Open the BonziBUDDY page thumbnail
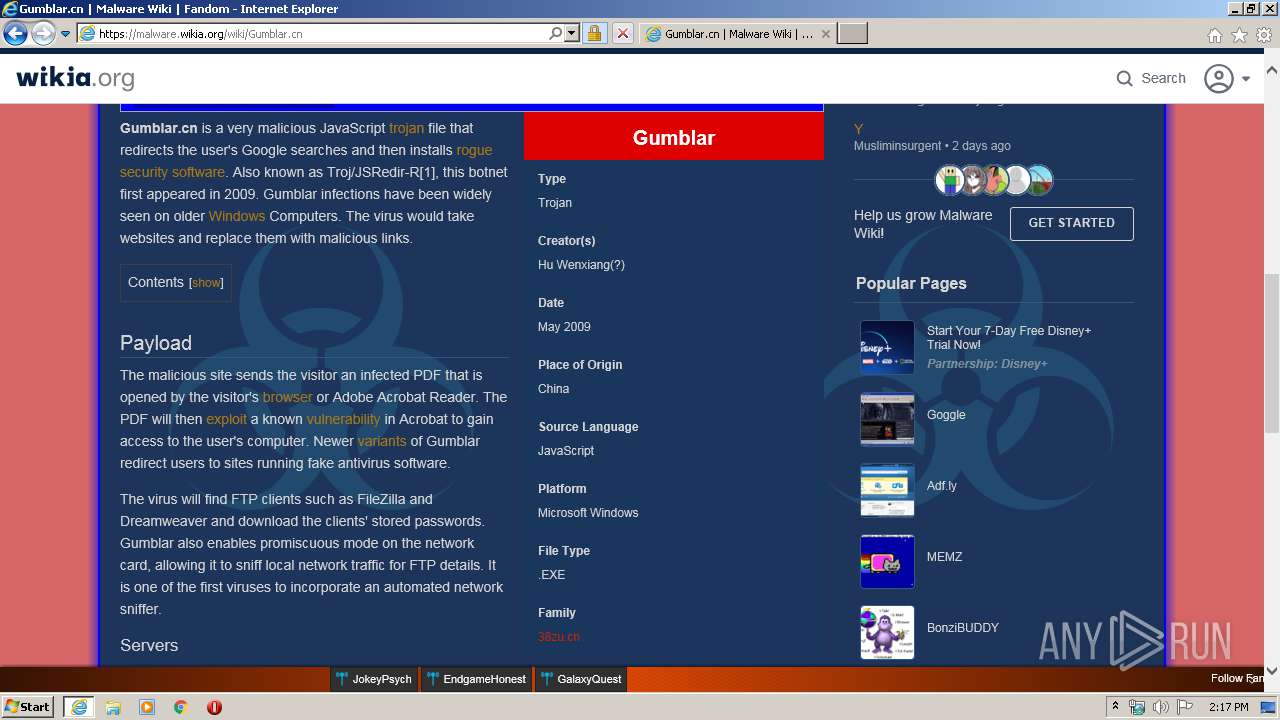Screen dimensions: 1280x720 pyautogui.click(x=887, y=632)
